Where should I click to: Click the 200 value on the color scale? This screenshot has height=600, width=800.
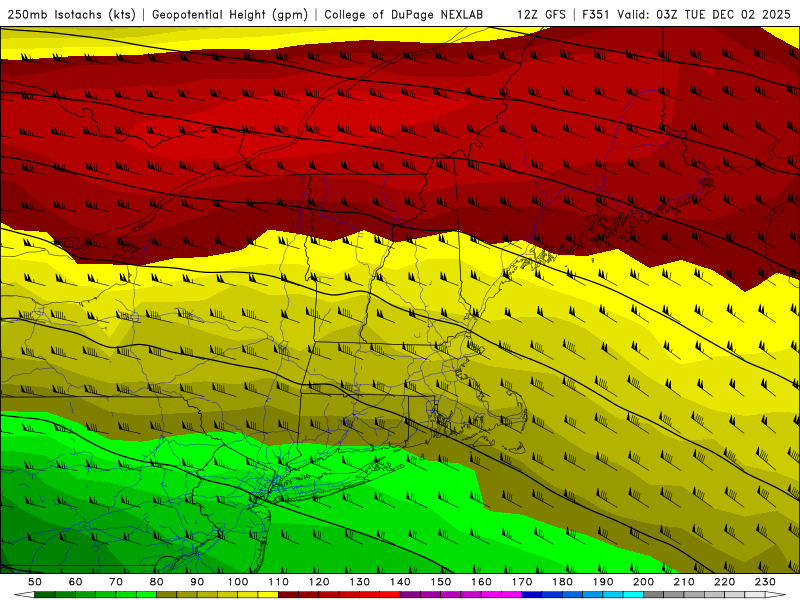click(x=644, y=582)
